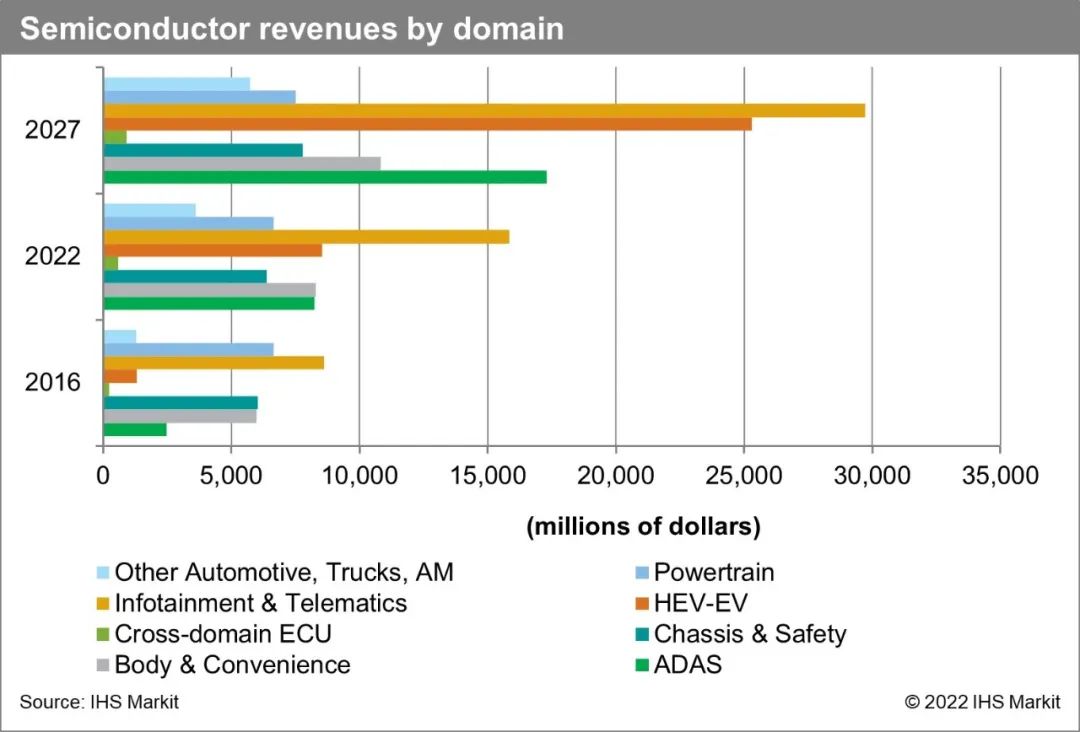Image resolution: width=1080 pixels, height=732 pixels.
Task: Click the ADAS legend color swatch
Action: 642,665
